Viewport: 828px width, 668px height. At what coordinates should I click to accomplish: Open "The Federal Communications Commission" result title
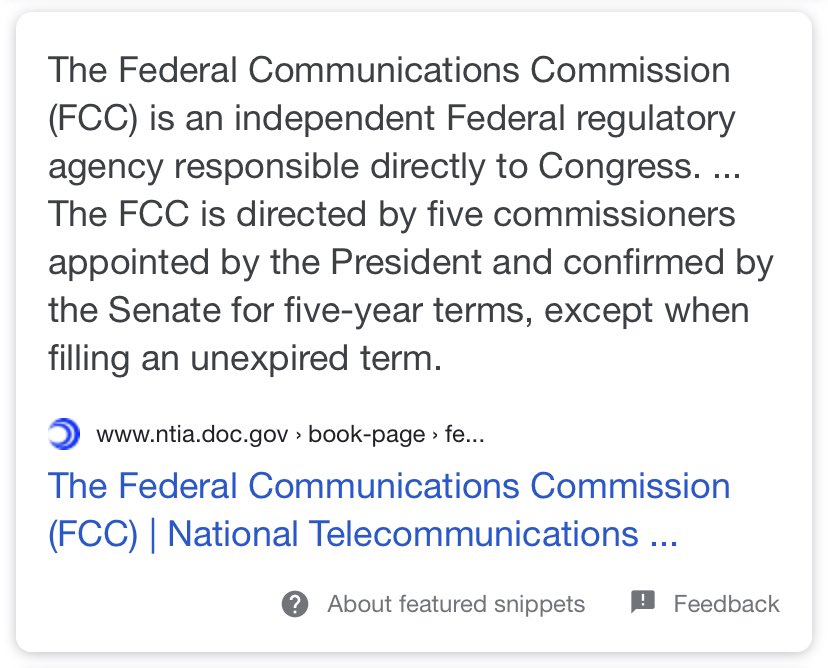pyautogui.click(x=389, y=486)
